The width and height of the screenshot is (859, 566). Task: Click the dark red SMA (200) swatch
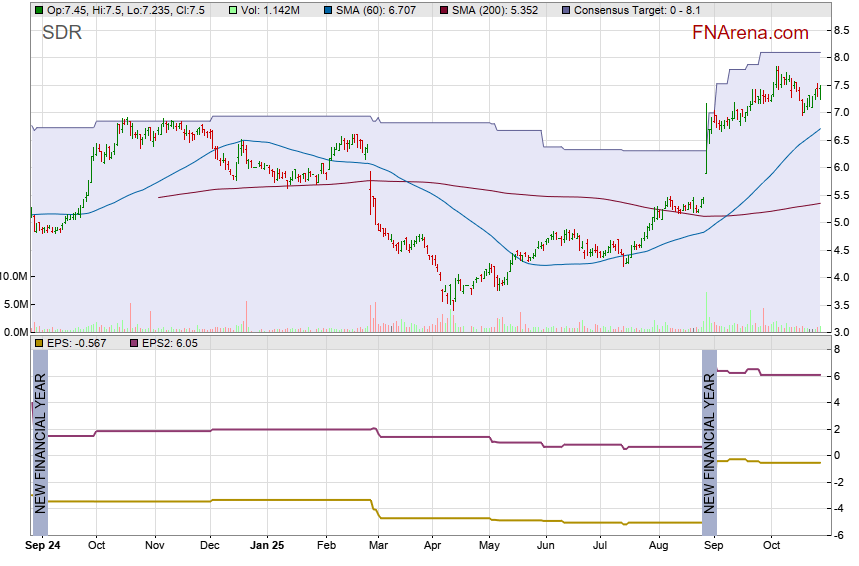pos(445,10)
